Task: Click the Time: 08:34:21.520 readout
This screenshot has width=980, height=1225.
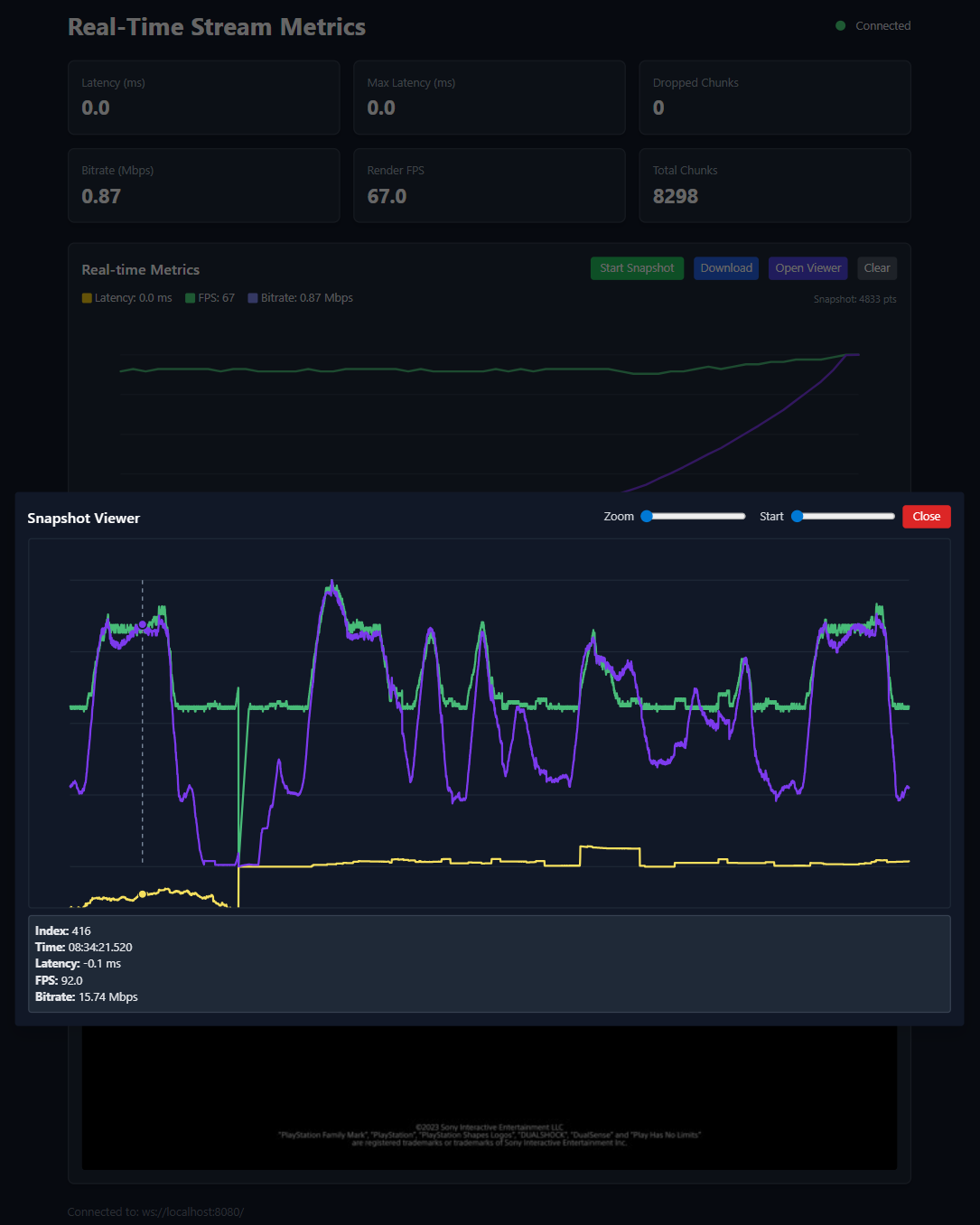Action: (84, 948)
